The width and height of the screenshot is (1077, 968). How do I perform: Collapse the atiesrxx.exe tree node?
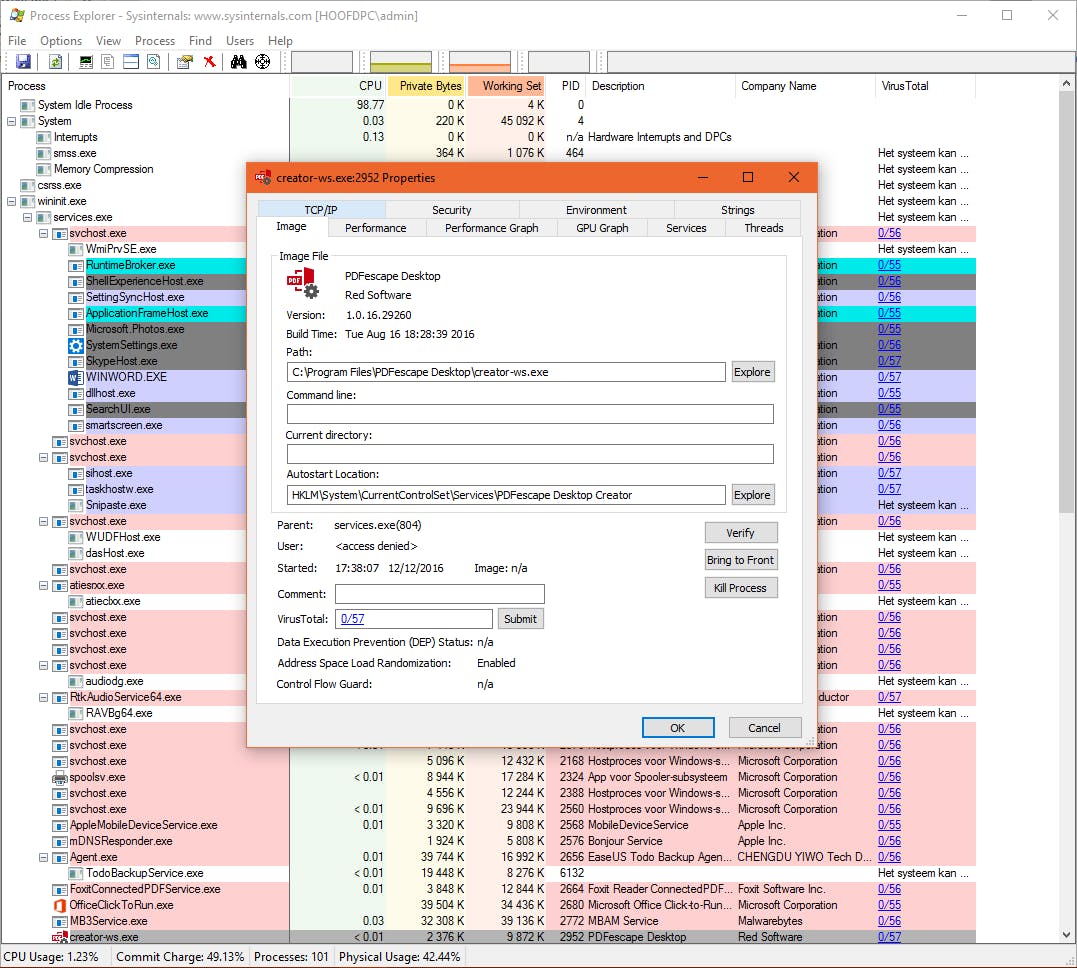(x=43, y=585)
